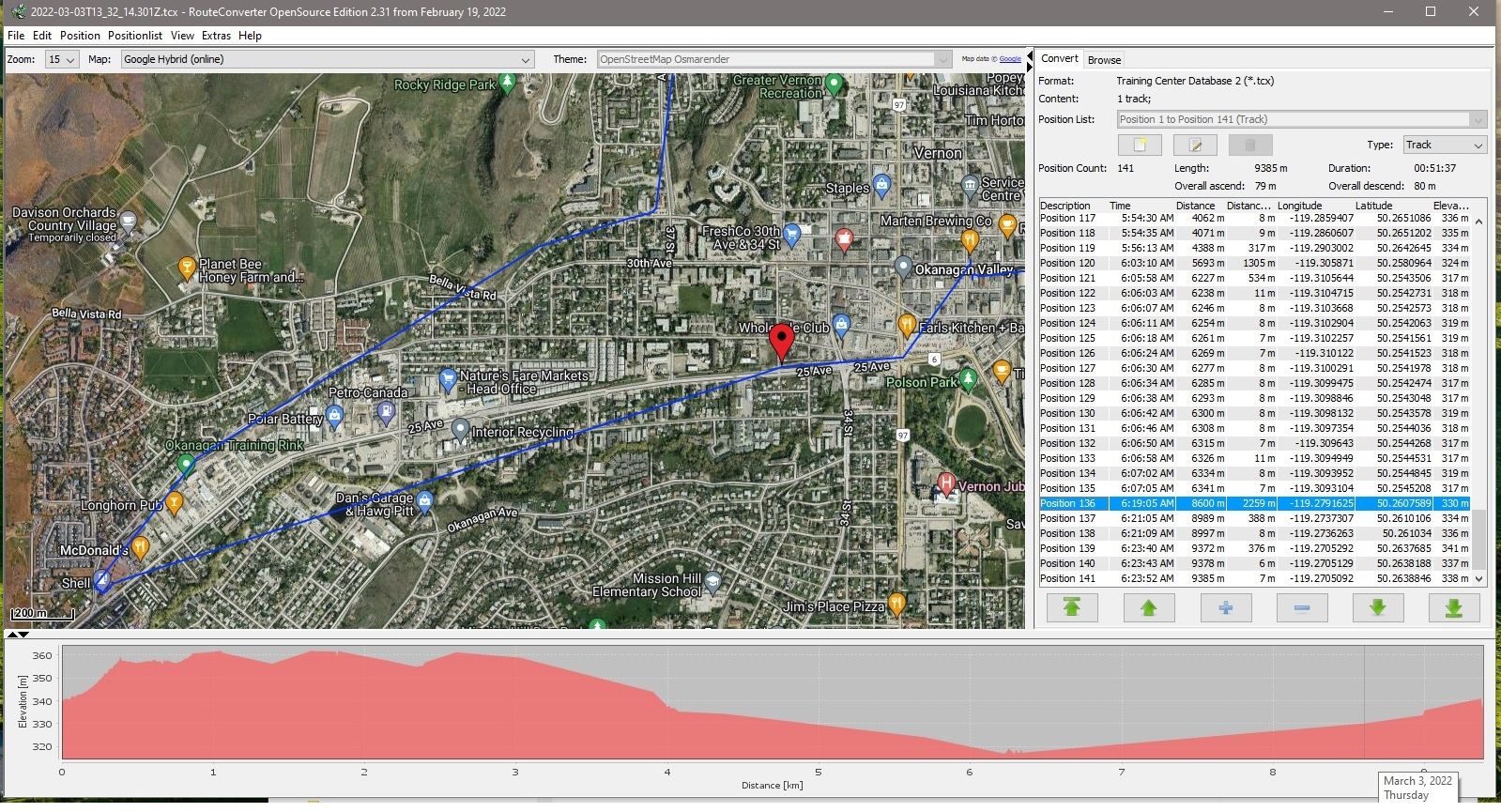Image resolution: width=1501 pixels, height=812 pixels.
Task: Move selected position to bottom of list
Action: pyautogui.click(x=1454, y=608)
